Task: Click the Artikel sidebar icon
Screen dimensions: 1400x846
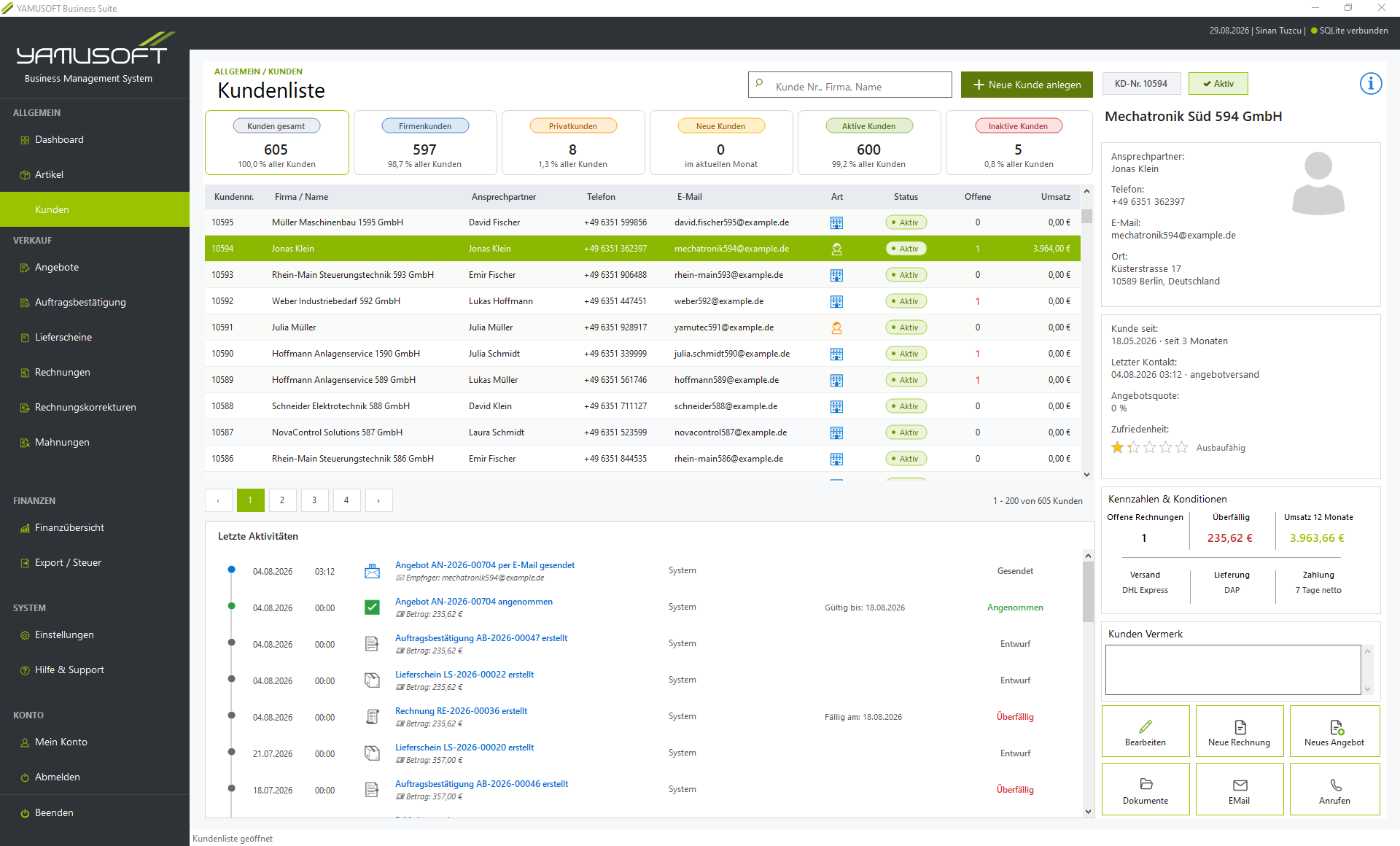Action: click(x=25, y=175)
